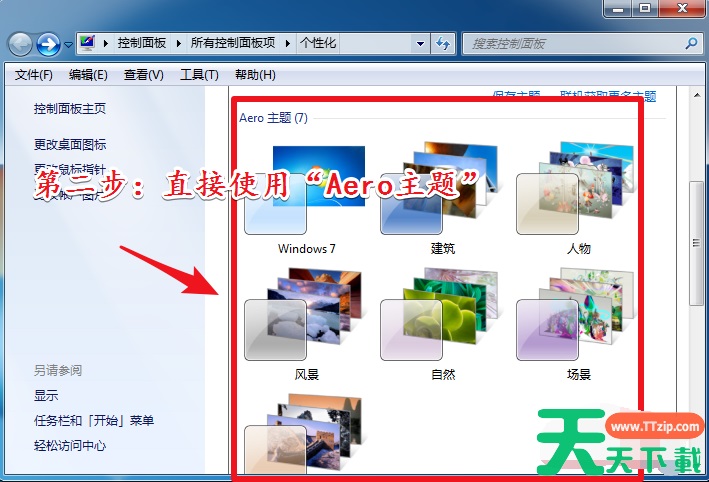Minimize the personalization window
Viewport: 709px width, 482px height.
[618, 8]
